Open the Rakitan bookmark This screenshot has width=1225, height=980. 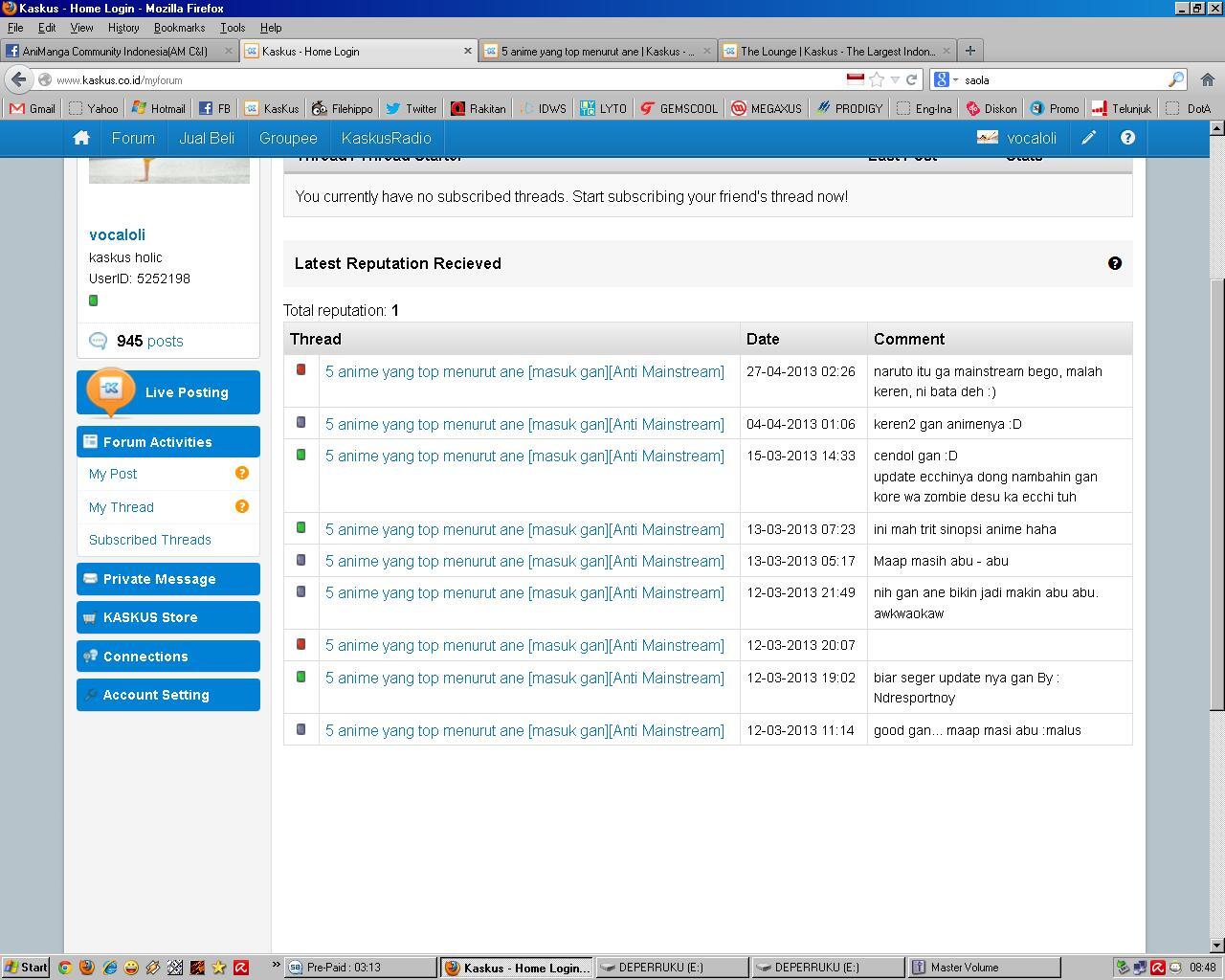479,108
